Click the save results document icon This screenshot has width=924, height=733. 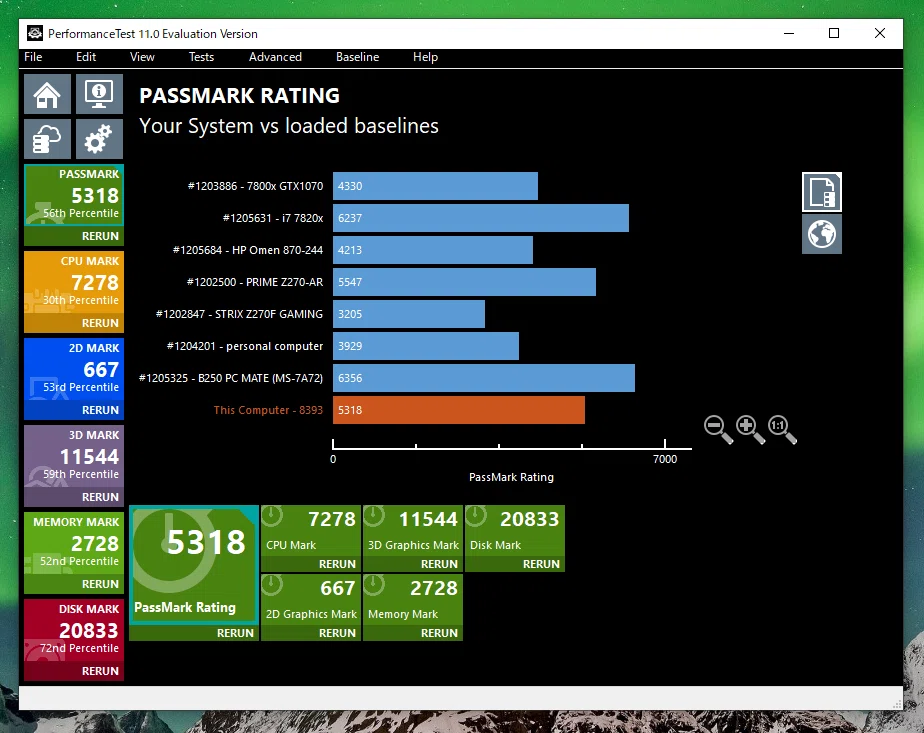click(821, 192)
